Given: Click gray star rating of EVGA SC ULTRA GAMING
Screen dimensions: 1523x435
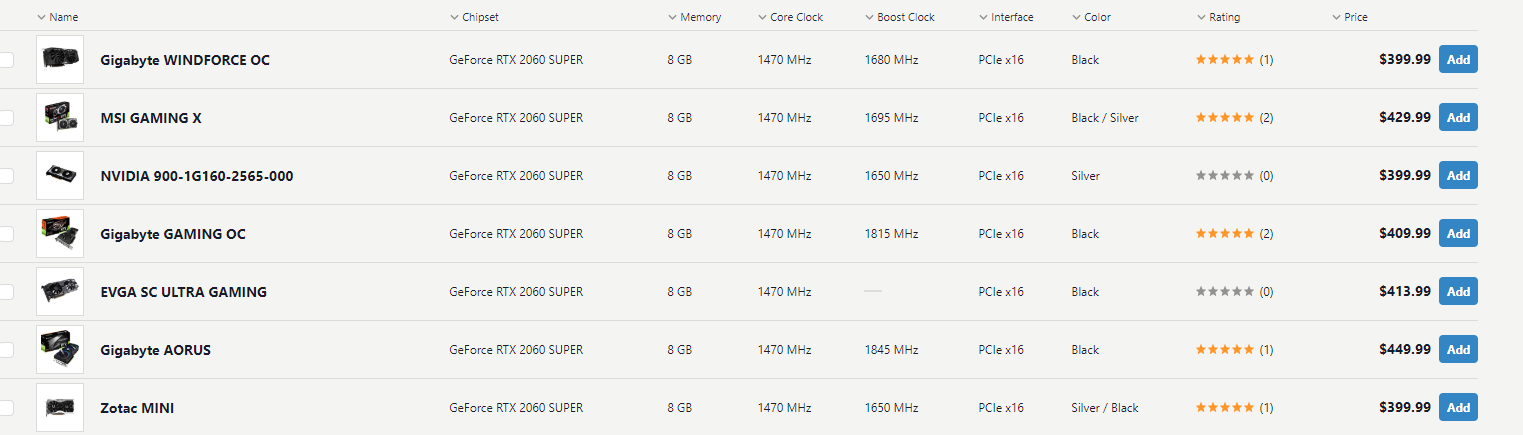Looking at the screenshot, I should [1225, 292].
